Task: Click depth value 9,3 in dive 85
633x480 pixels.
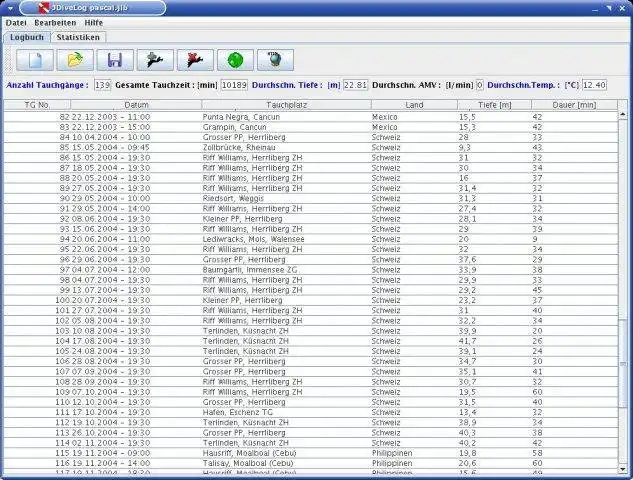Action: coord(465,147)
